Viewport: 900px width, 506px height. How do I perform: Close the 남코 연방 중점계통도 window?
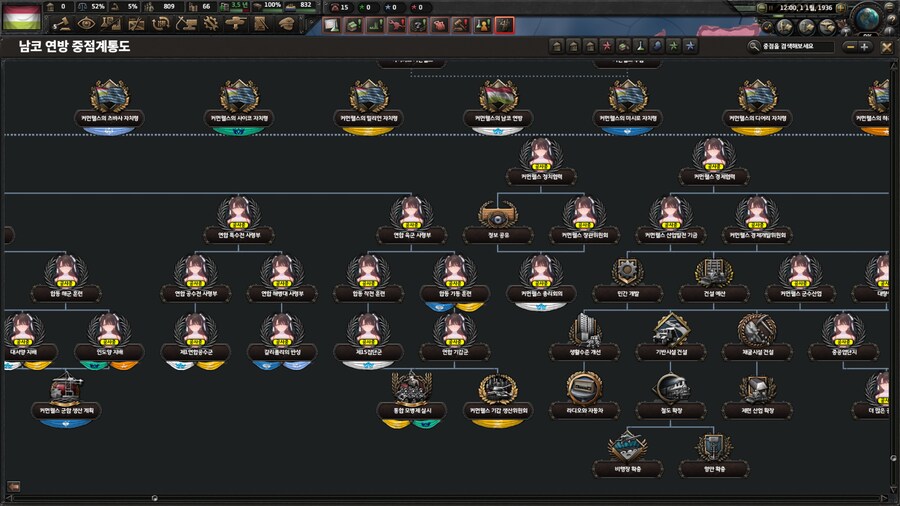(886, 46)
